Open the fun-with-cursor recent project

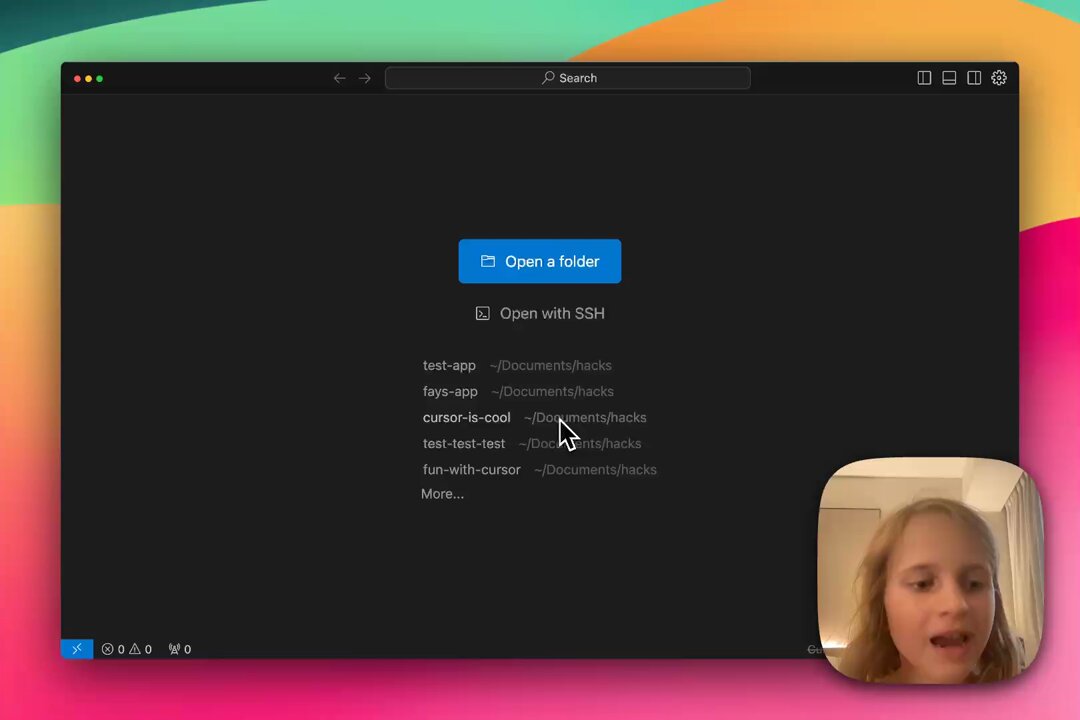pyautogui.click(x=471, y=469)
